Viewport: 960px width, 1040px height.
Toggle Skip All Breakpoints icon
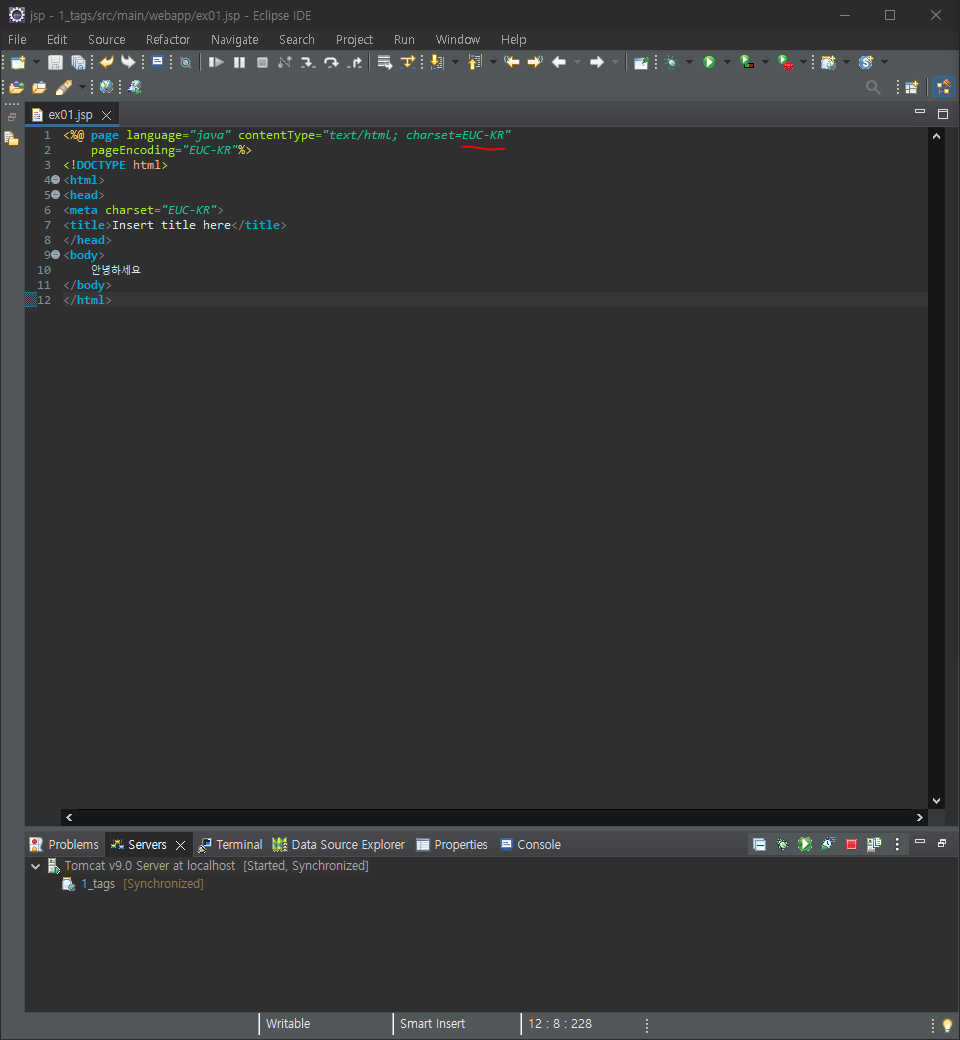click(x=186, y=62)
